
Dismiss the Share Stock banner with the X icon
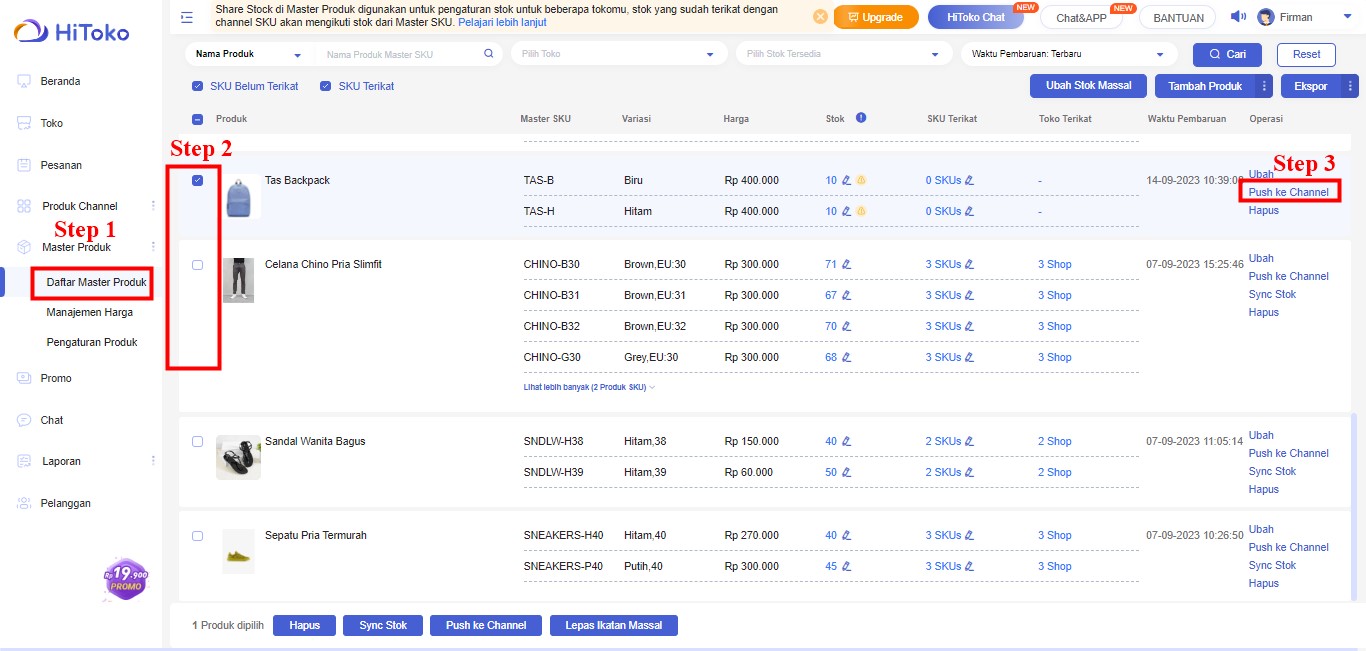point(820,17)
